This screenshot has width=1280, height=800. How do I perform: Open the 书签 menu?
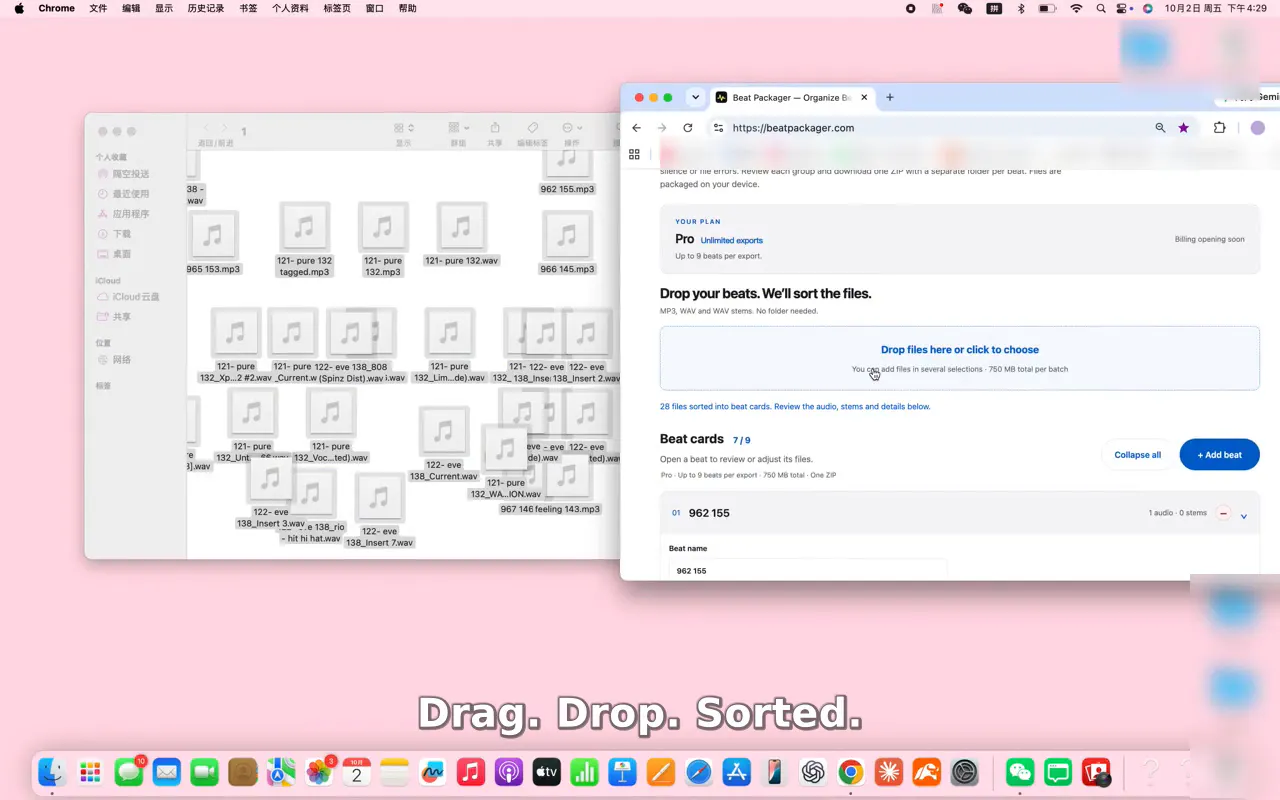pyautogui.click(x=248, y=8)
